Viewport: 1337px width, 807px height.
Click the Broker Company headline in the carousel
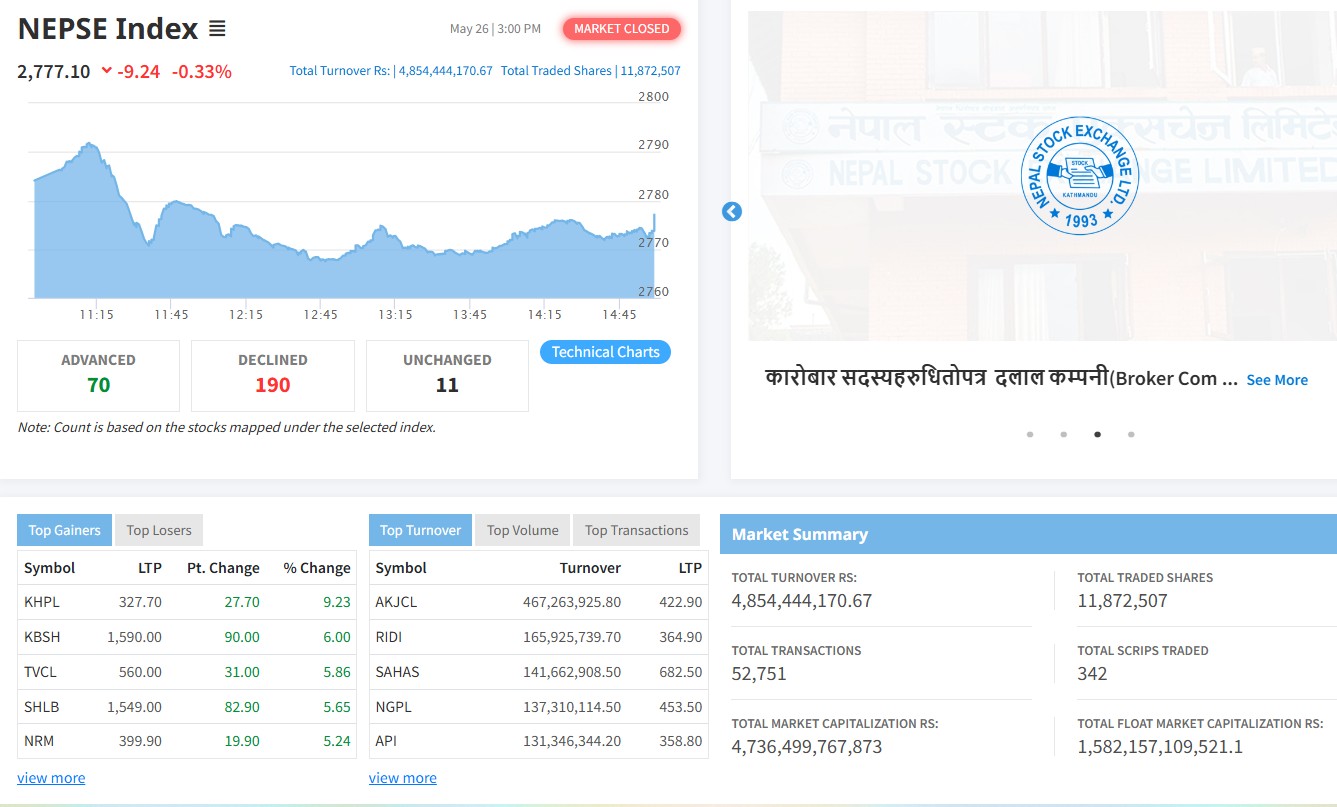1001,378
